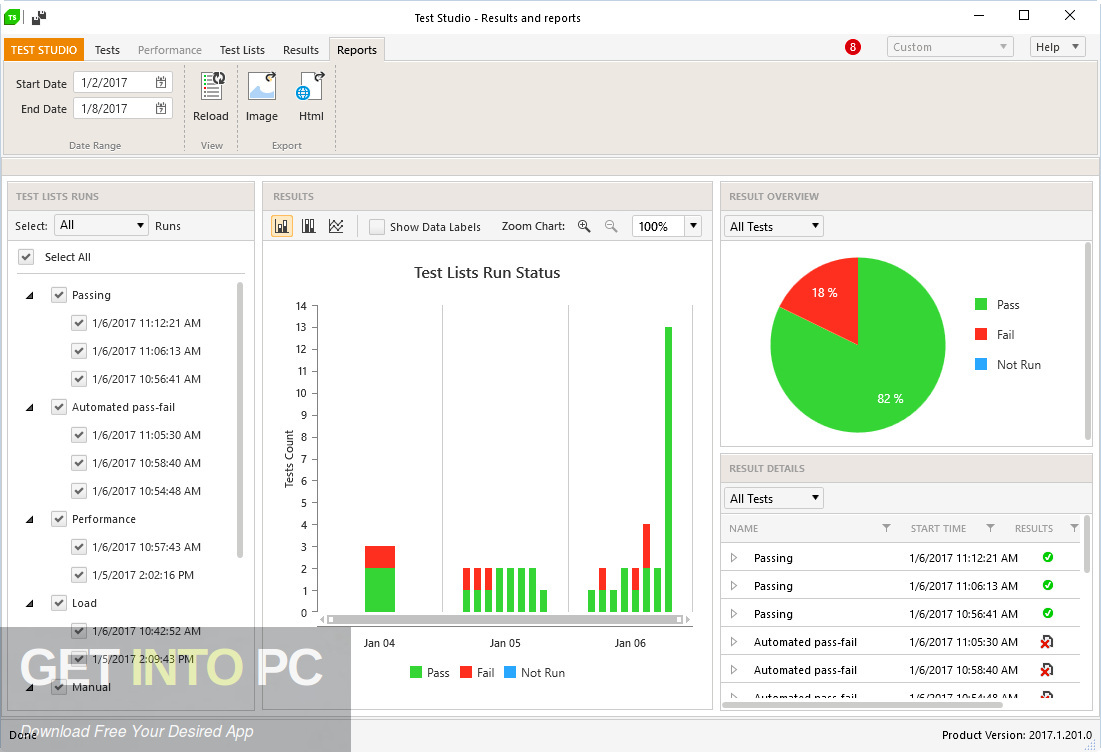Click the Fail legend entry under chart
Screen dimensions: 1101x752
pyautogui.click(x=477, y=673)
